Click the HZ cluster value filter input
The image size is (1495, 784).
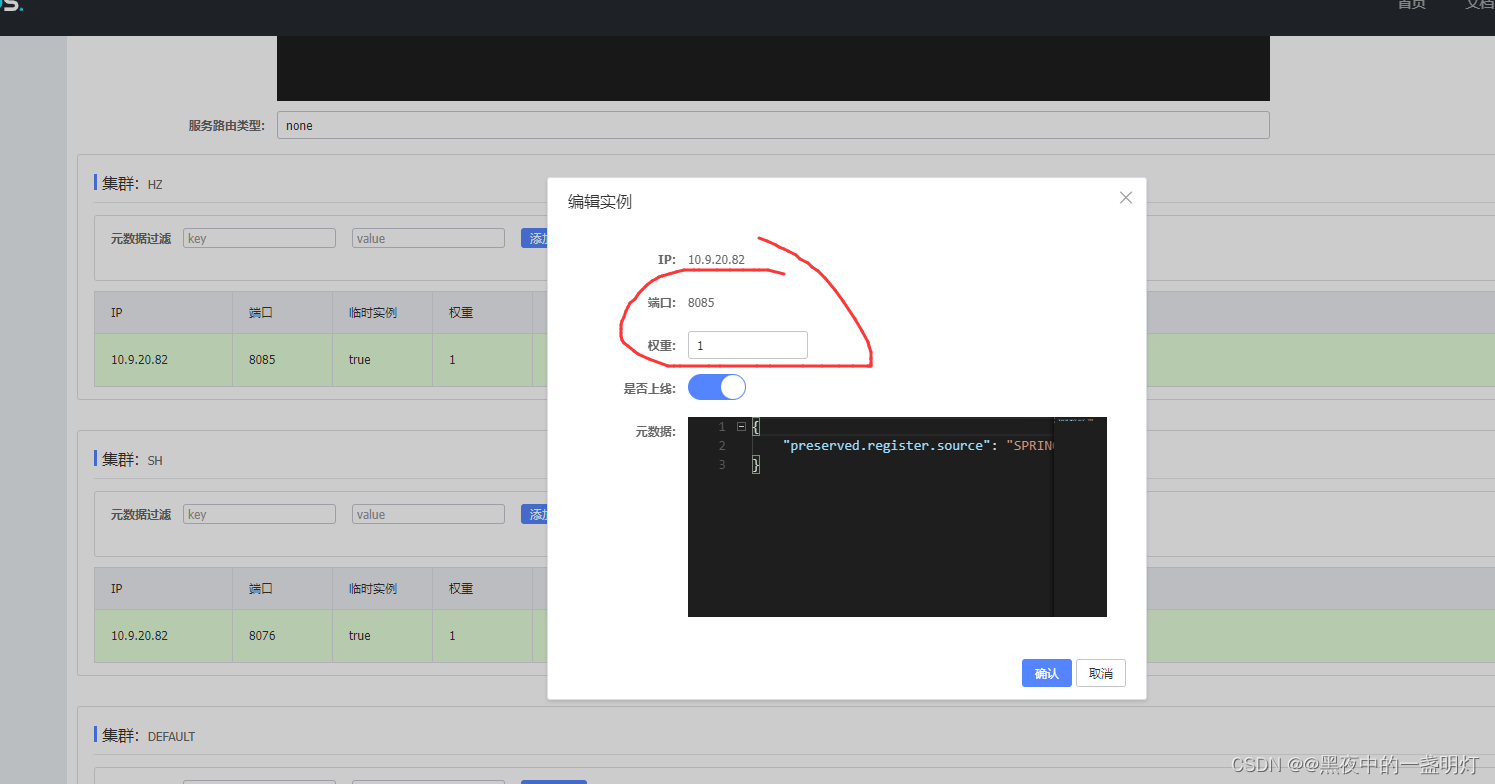(x=428, y=238)
